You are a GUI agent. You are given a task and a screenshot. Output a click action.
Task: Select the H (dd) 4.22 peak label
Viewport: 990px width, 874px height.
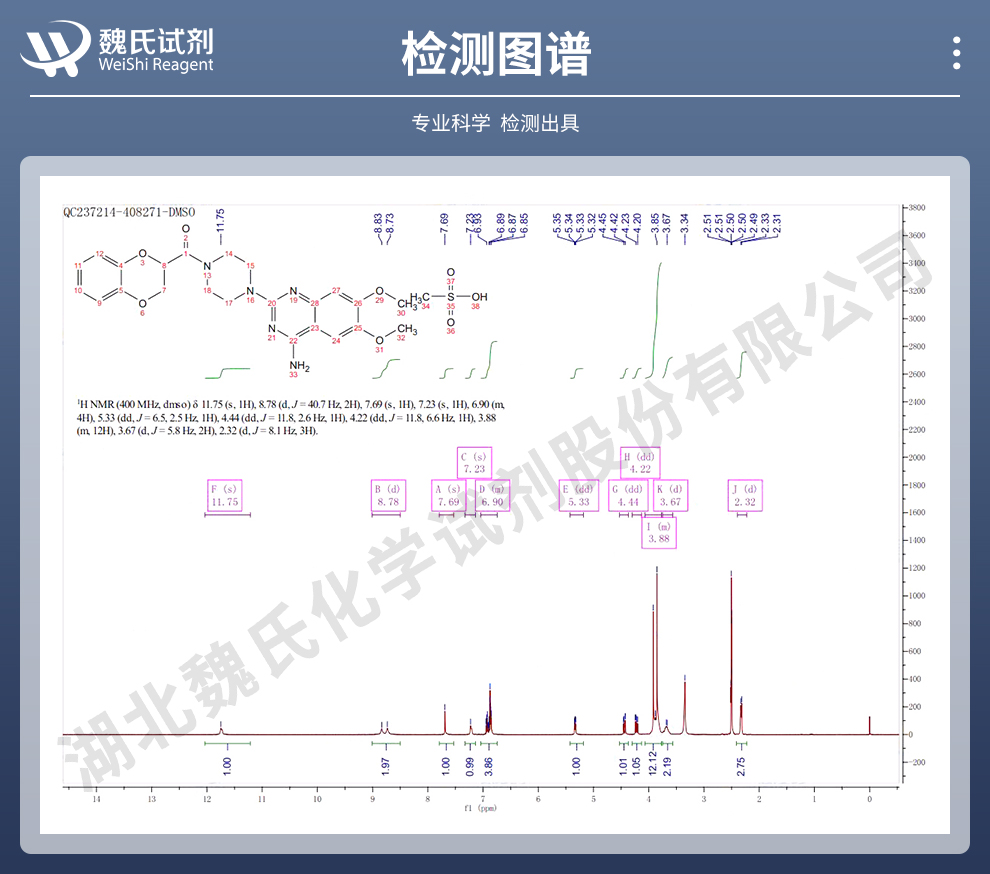[x=640, y=463]
